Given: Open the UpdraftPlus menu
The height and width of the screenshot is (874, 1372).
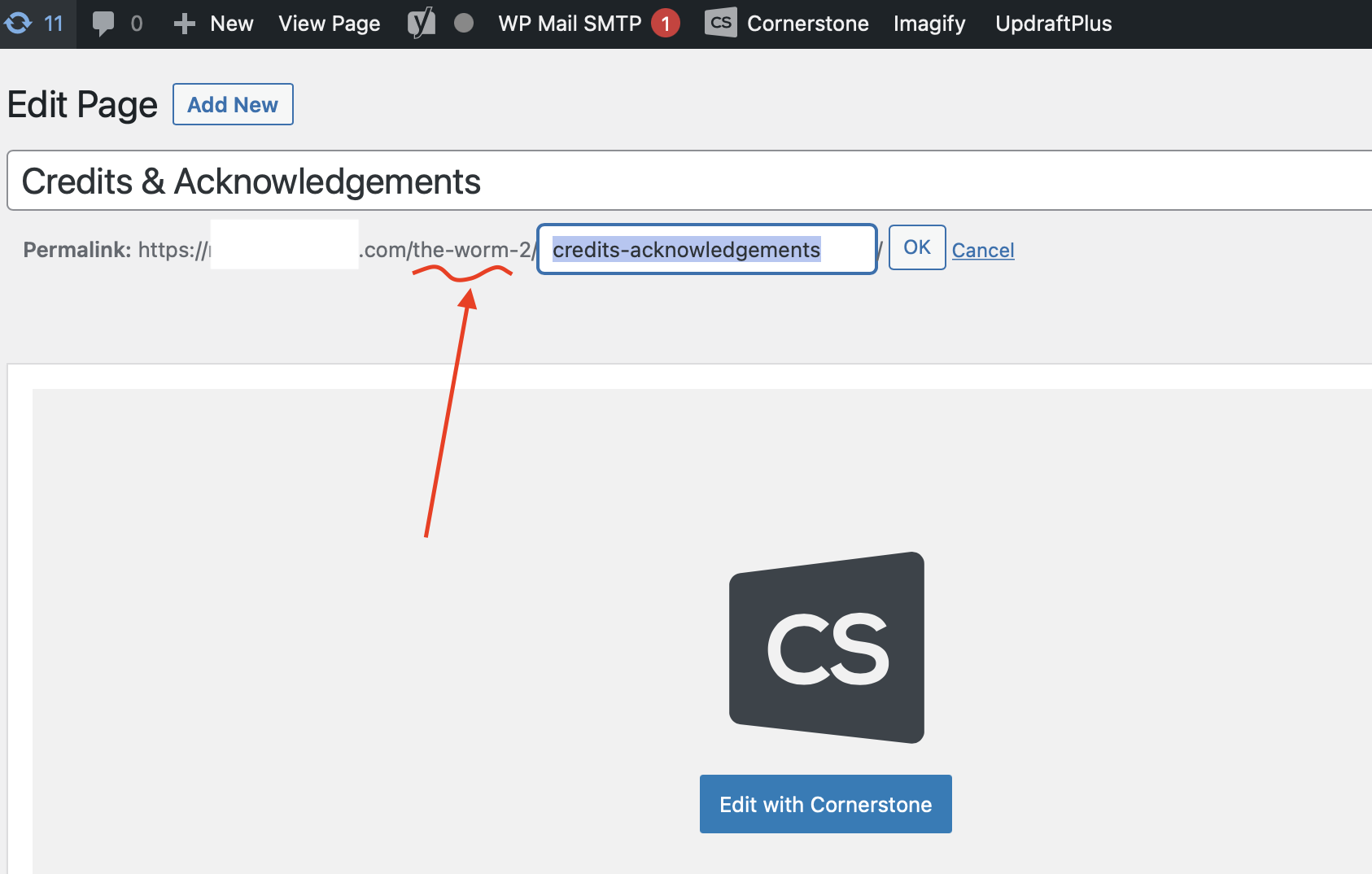Looking at the screenshot, I should (x=1053, y=24).
